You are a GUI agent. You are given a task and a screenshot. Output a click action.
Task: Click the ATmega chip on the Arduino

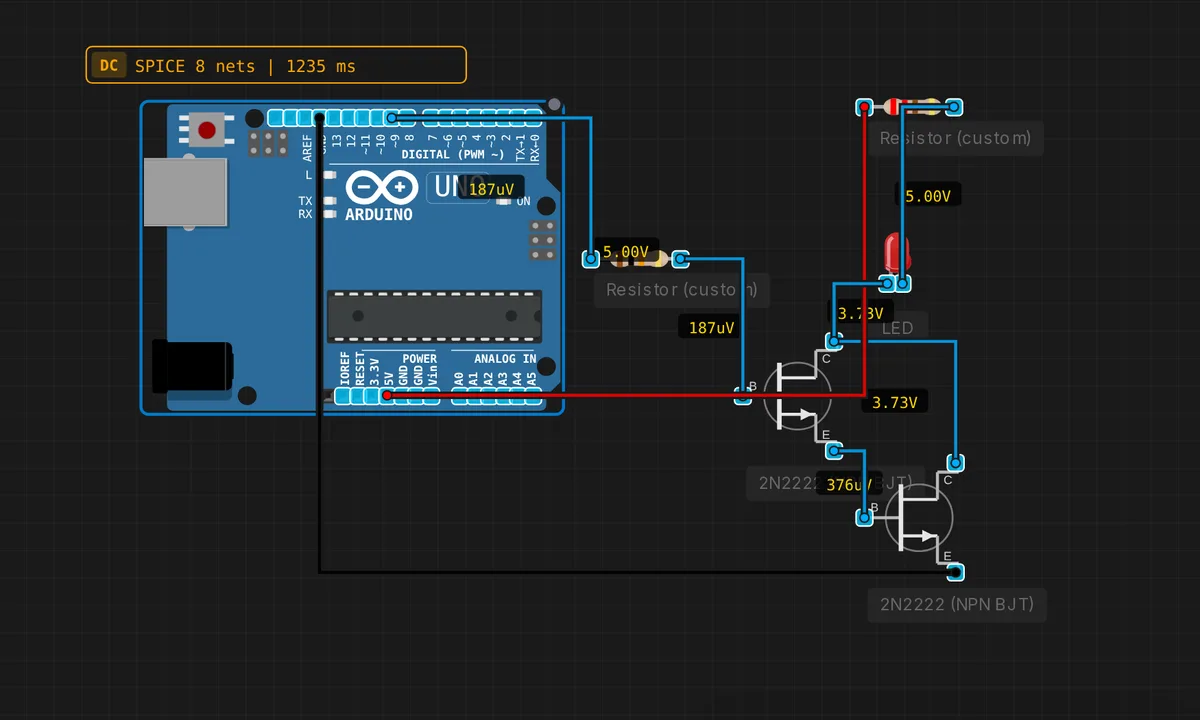pos(435,316)
